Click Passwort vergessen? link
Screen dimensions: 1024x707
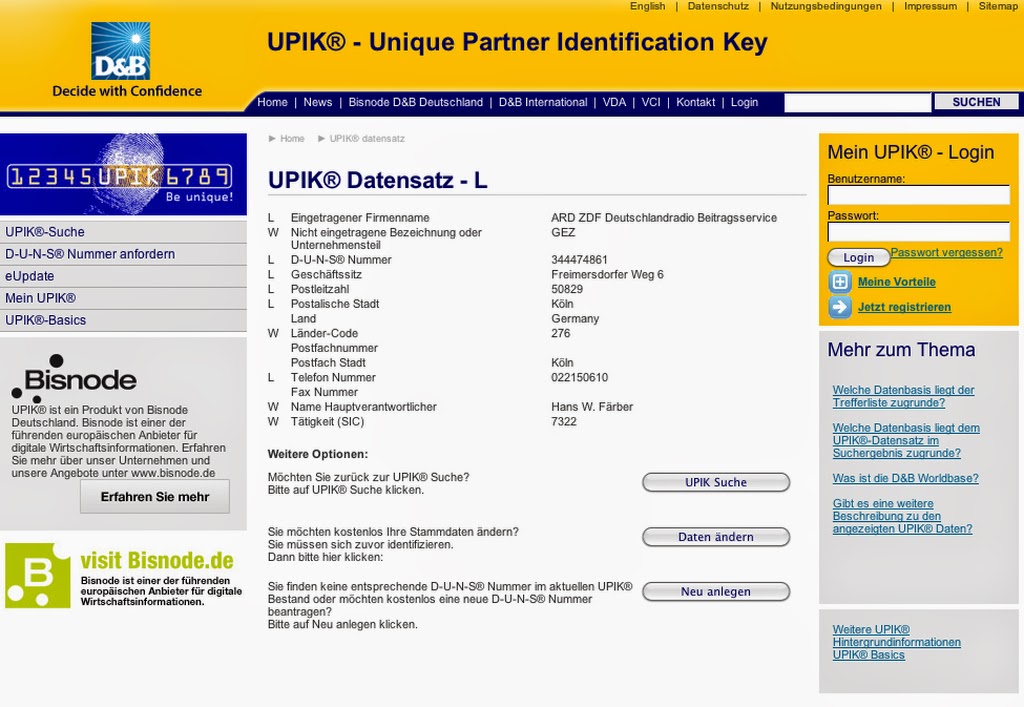(x=946, y=253)
